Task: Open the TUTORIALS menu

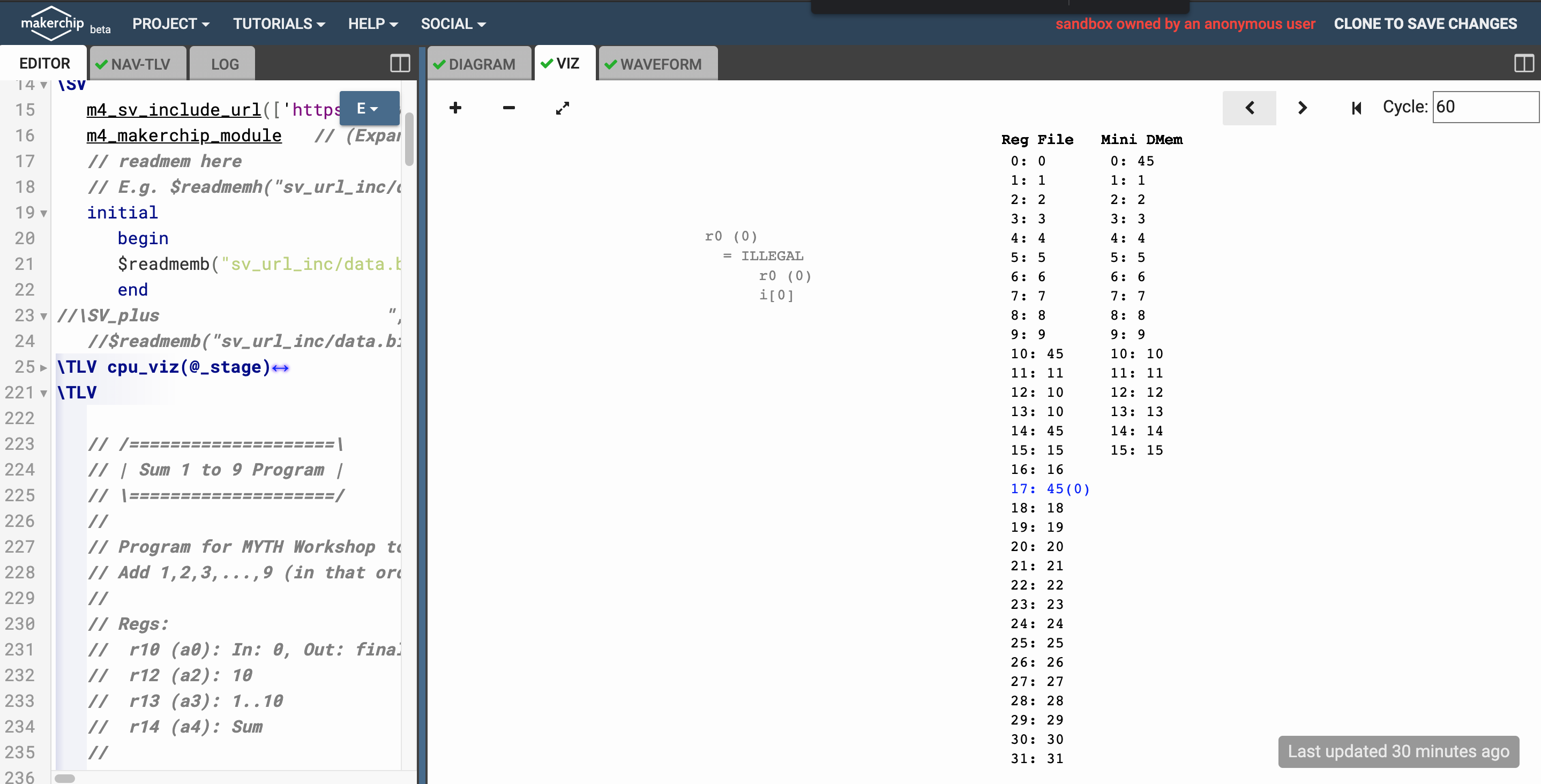Action: click(279, 24)
